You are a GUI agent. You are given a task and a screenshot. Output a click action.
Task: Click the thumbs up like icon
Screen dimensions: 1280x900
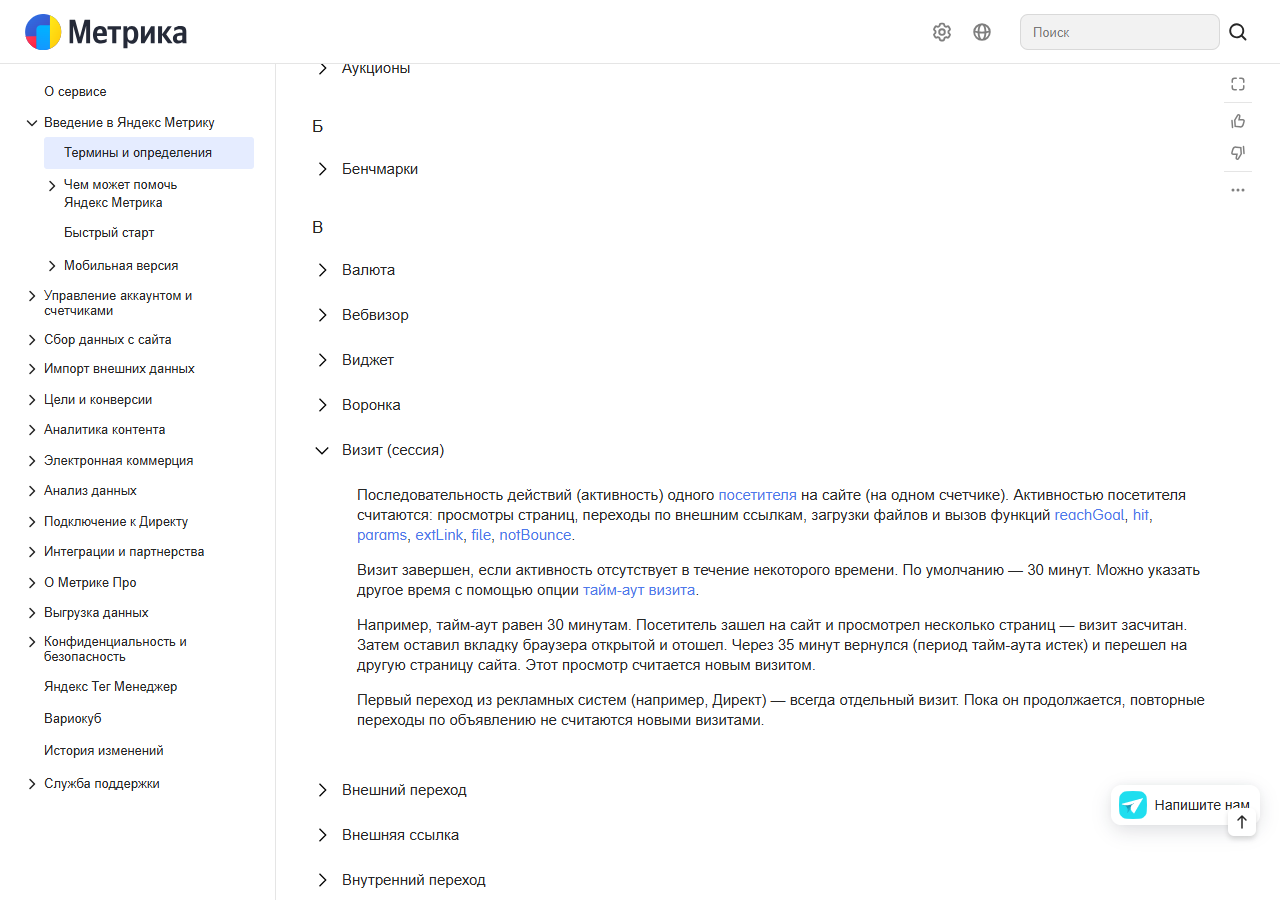1238,121
